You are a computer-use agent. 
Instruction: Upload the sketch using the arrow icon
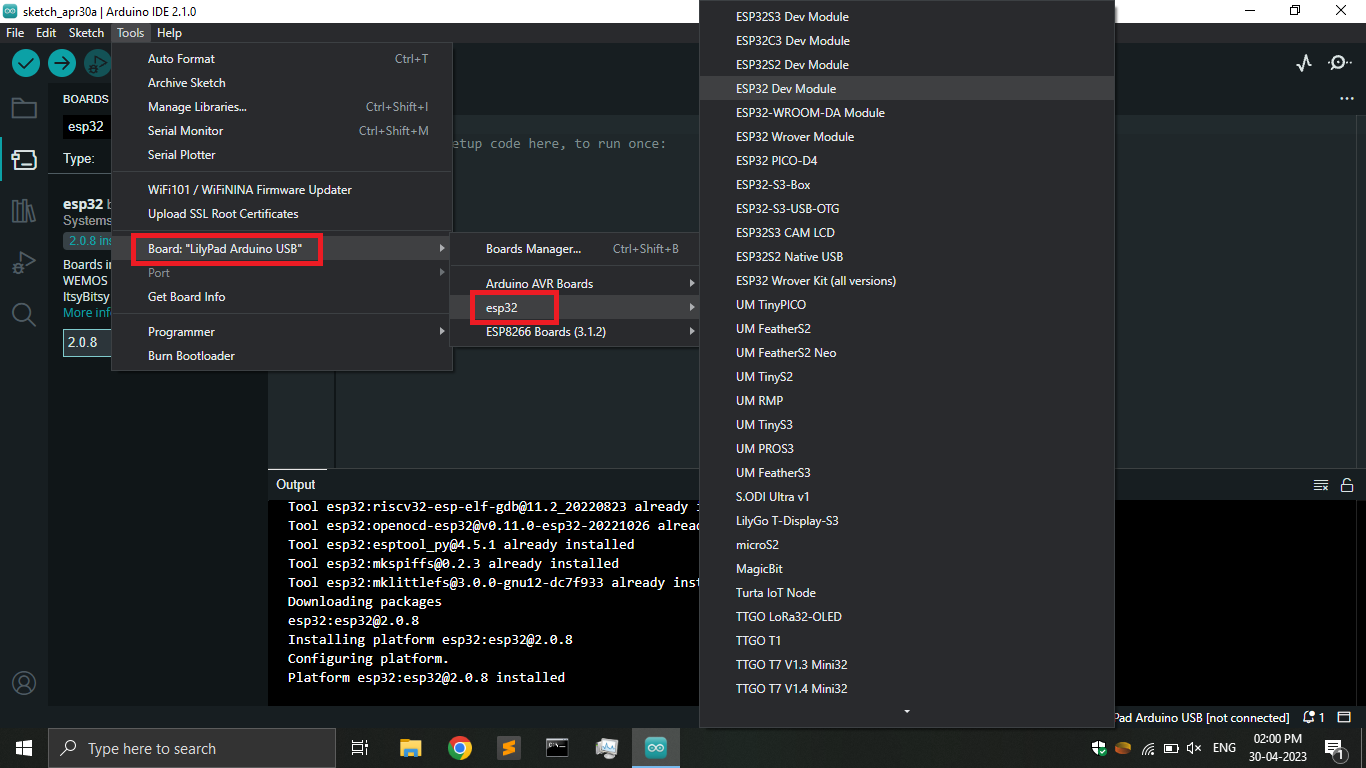[61, 62]
